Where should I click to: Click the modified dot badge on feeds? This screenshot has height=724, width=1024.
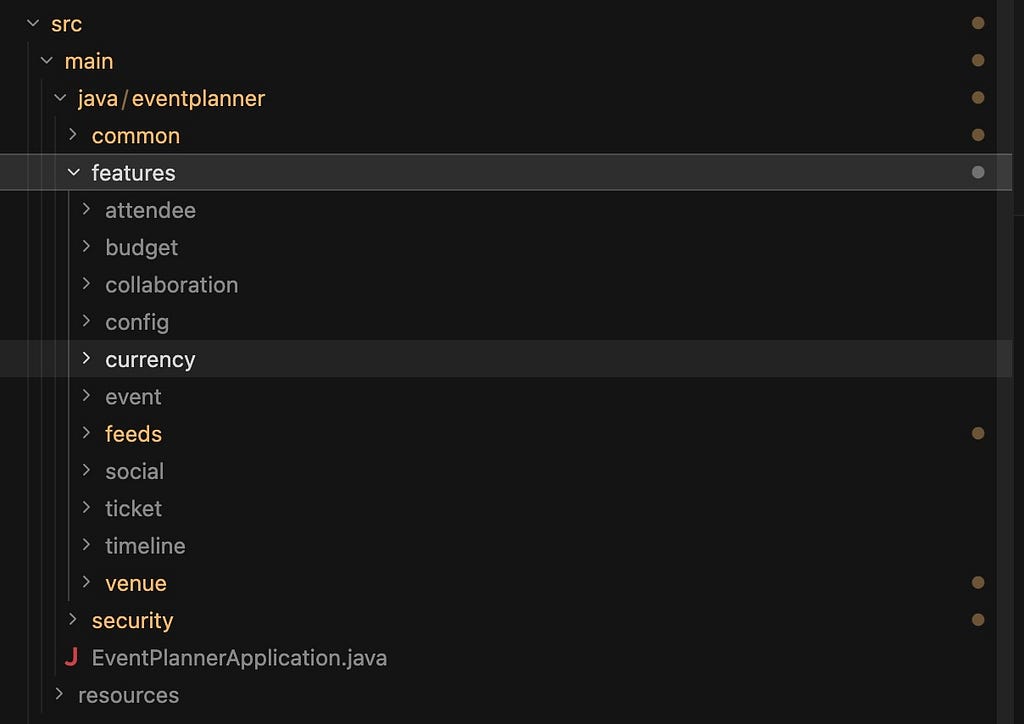point(978,433)
